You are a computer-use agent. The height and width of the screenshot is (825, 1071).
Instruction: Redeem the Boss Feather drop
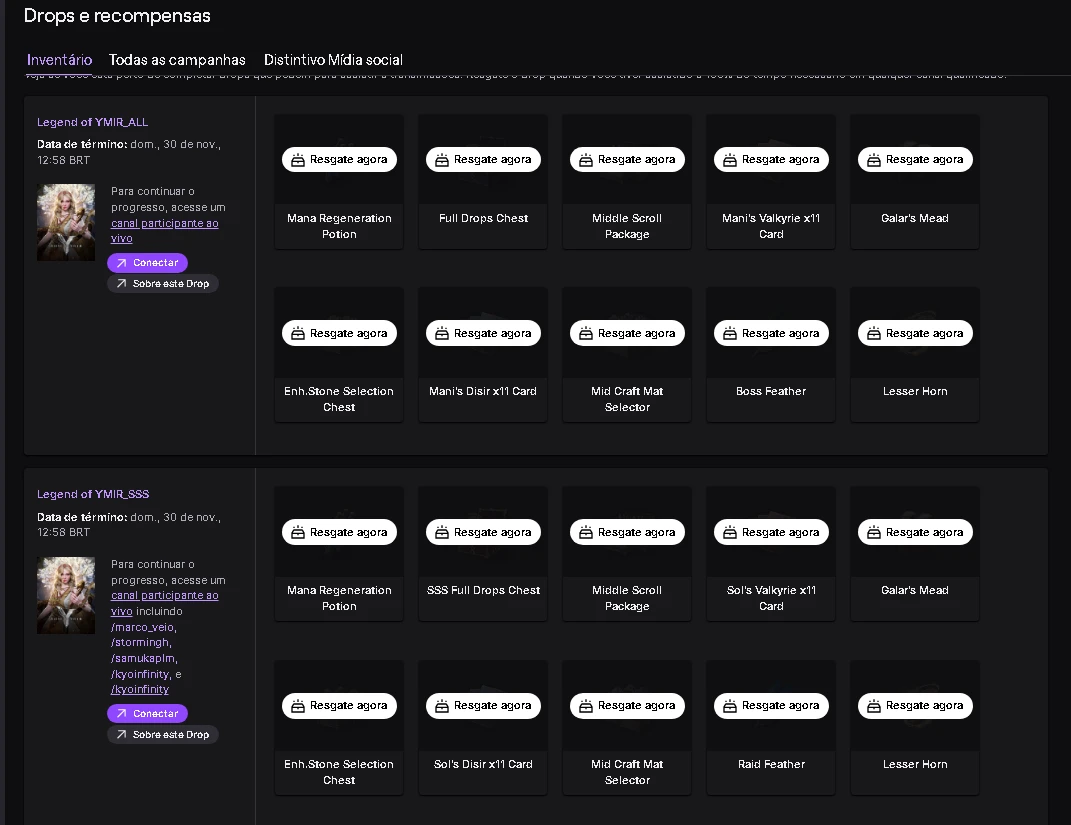tap(771, 333)
